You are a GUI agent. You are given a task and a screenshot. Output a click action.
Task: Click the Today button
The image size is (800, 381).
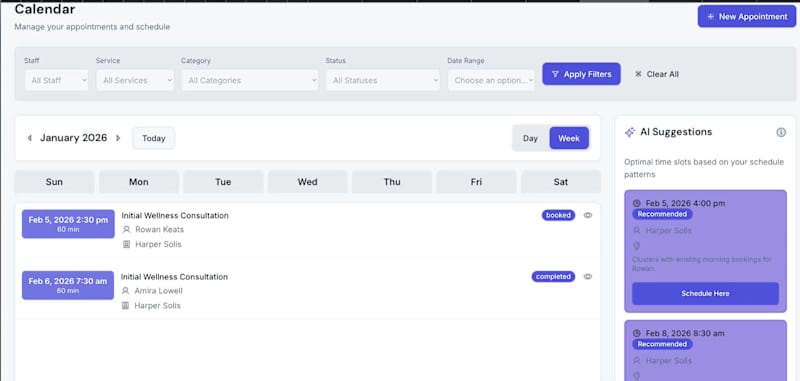(154, 138)
